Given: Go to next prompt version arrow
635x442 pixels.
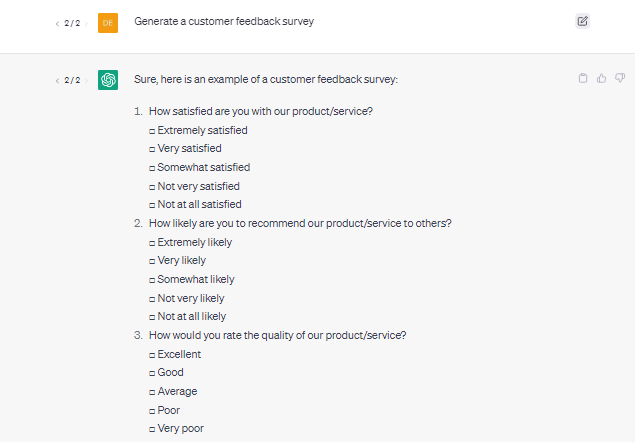Looking at the screenshot, I should [86, 24].
